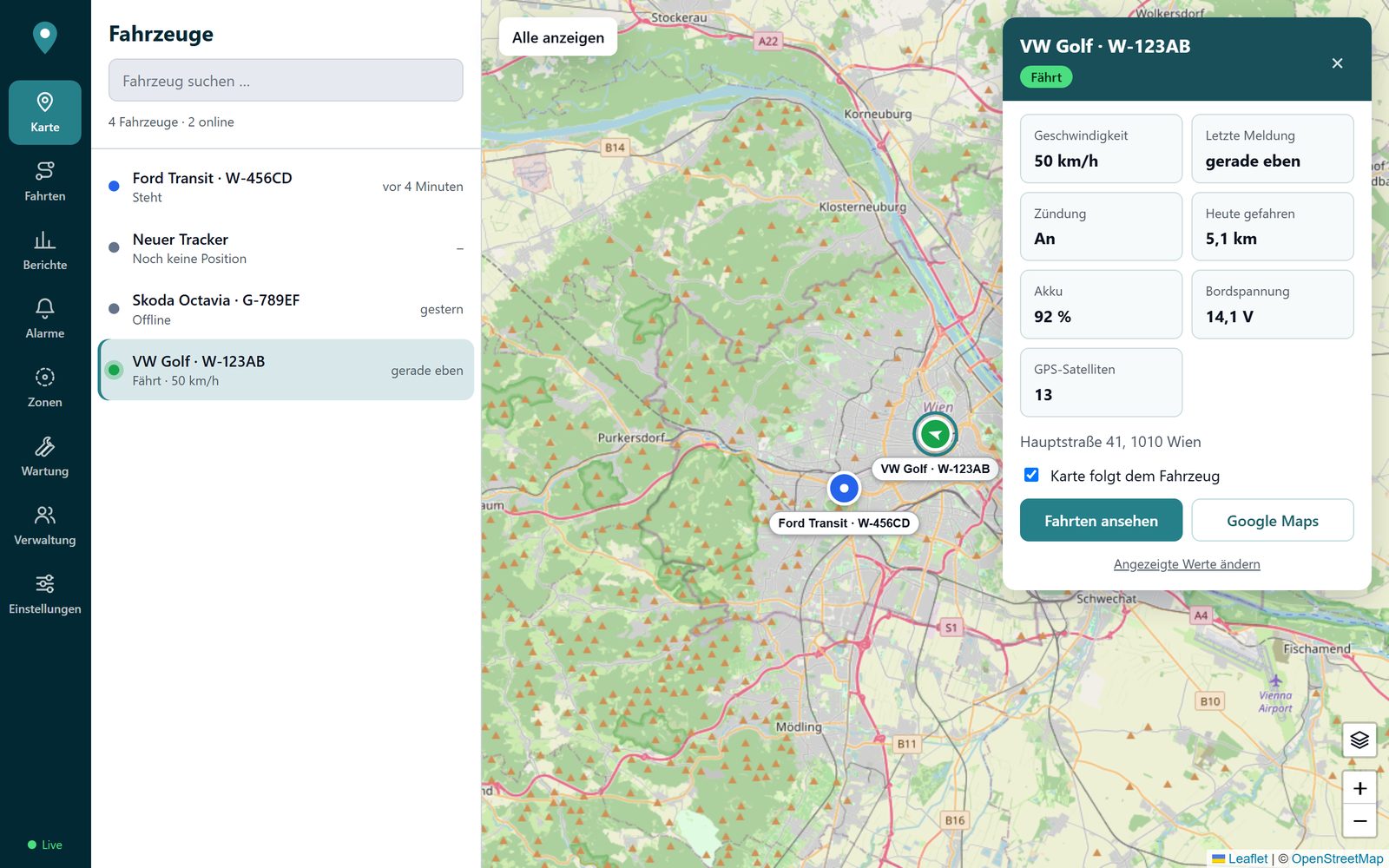Open the Leaflet attribution link
This screenshot has height=868, width=1389.
pyautogui.click(x=1240, y=858)
